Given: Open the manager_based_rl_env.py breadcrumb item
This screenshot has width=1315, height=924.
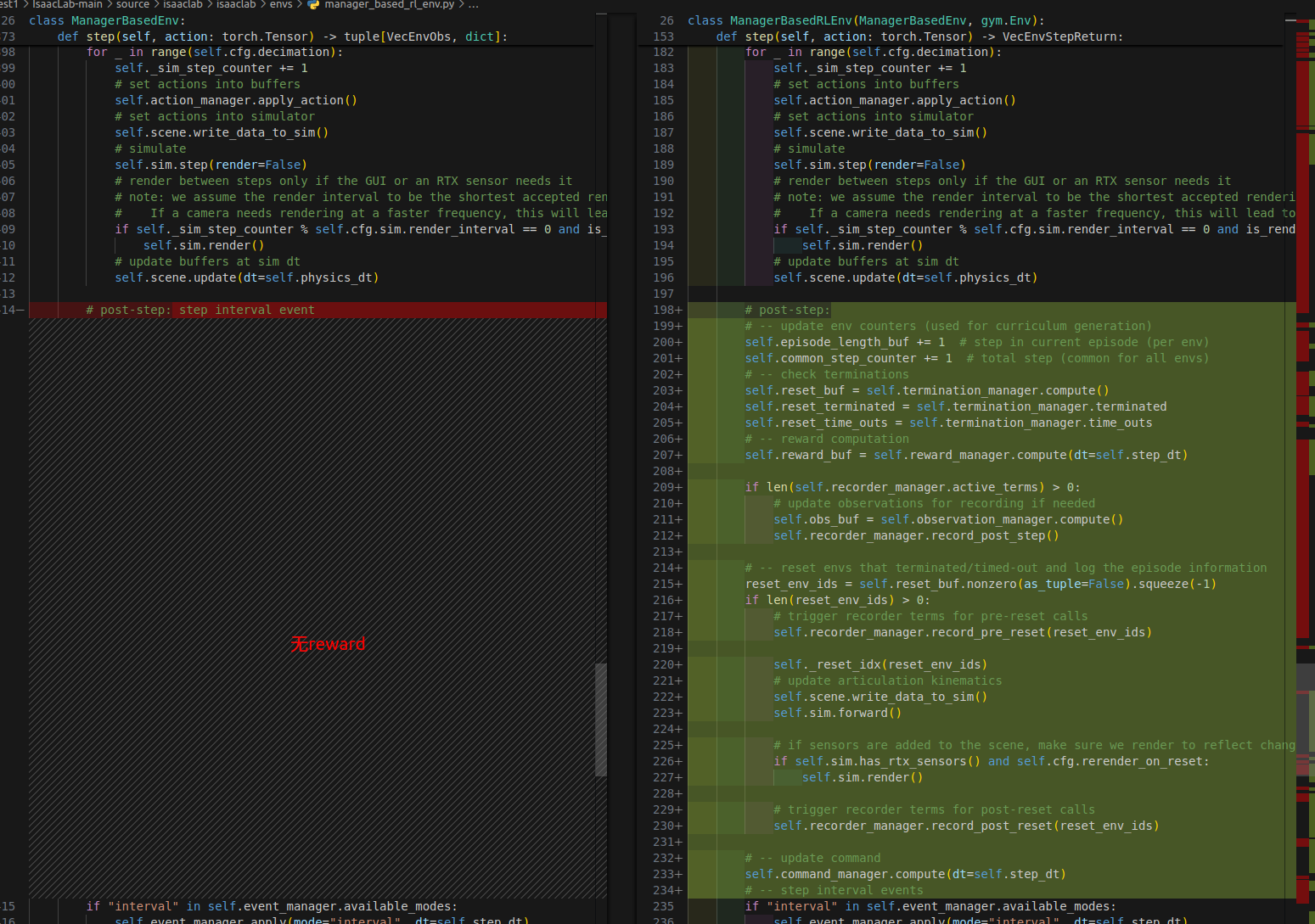Looking at the screenshot, I should point(390,5).
